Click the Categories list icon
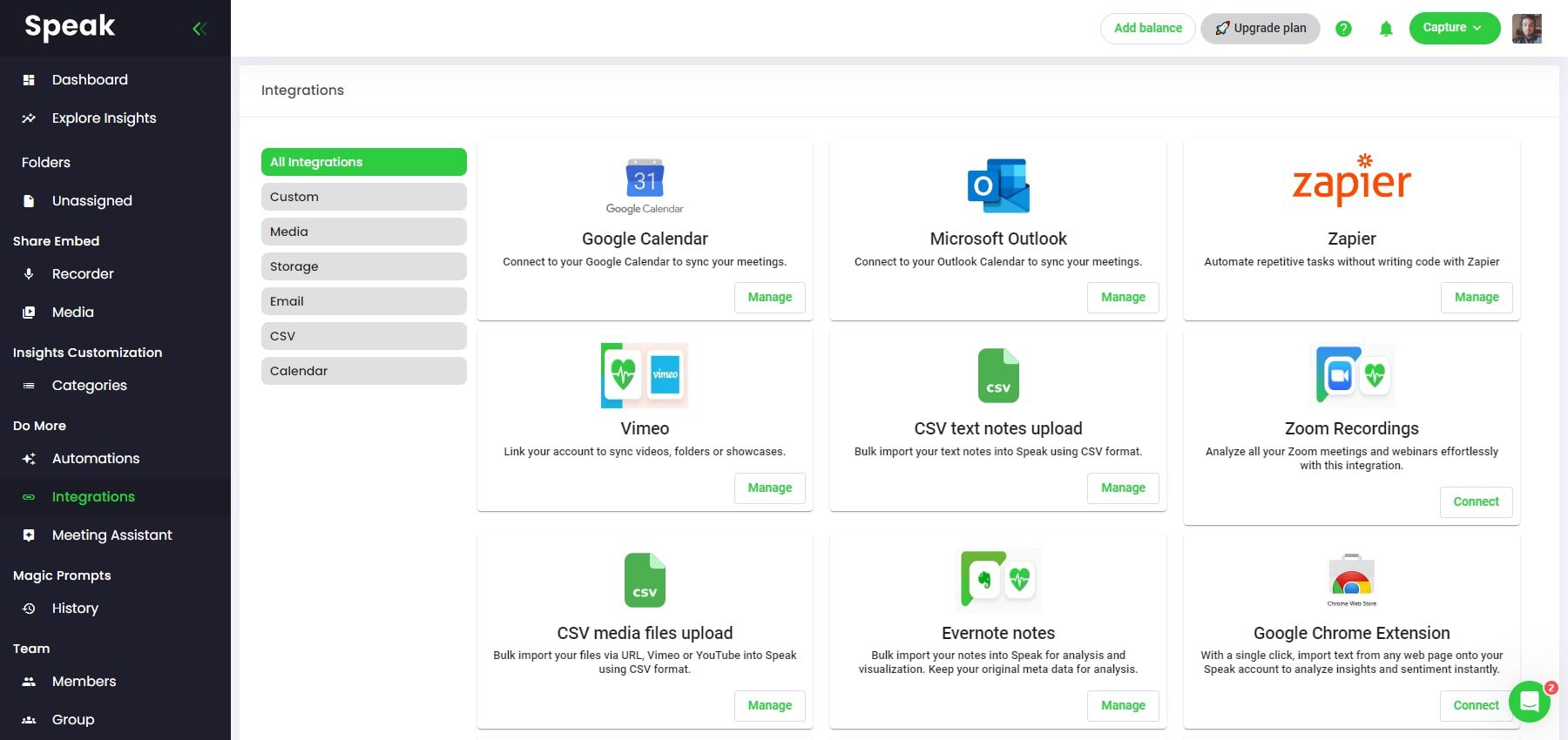Screen dimensions: 1568x740 29,386
